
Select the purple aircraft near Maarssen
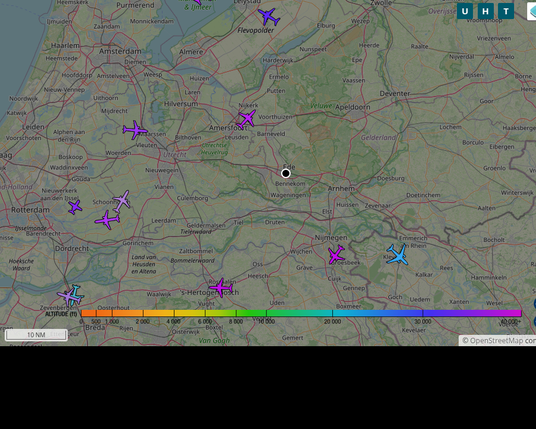click(x=135, y=130)
